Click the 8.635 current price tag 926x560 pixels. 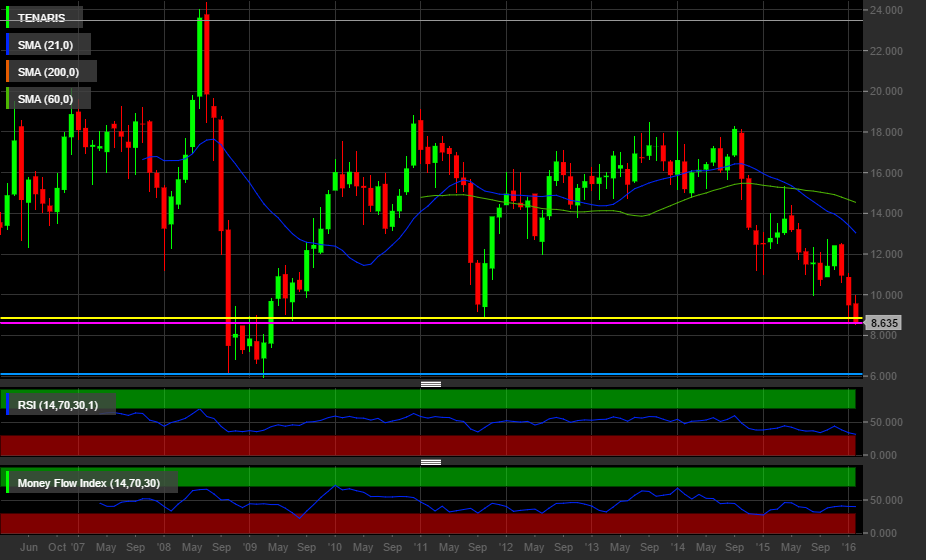point(885,323)
